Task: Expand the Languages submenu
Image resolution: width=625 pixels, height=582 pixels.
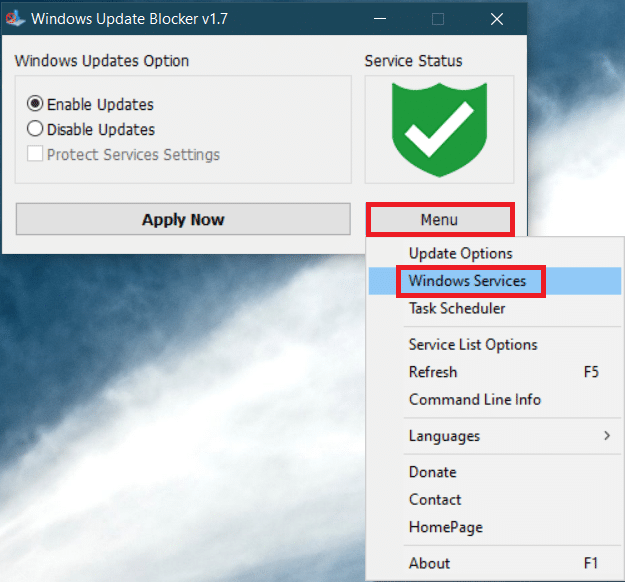Action: [495, 436]
